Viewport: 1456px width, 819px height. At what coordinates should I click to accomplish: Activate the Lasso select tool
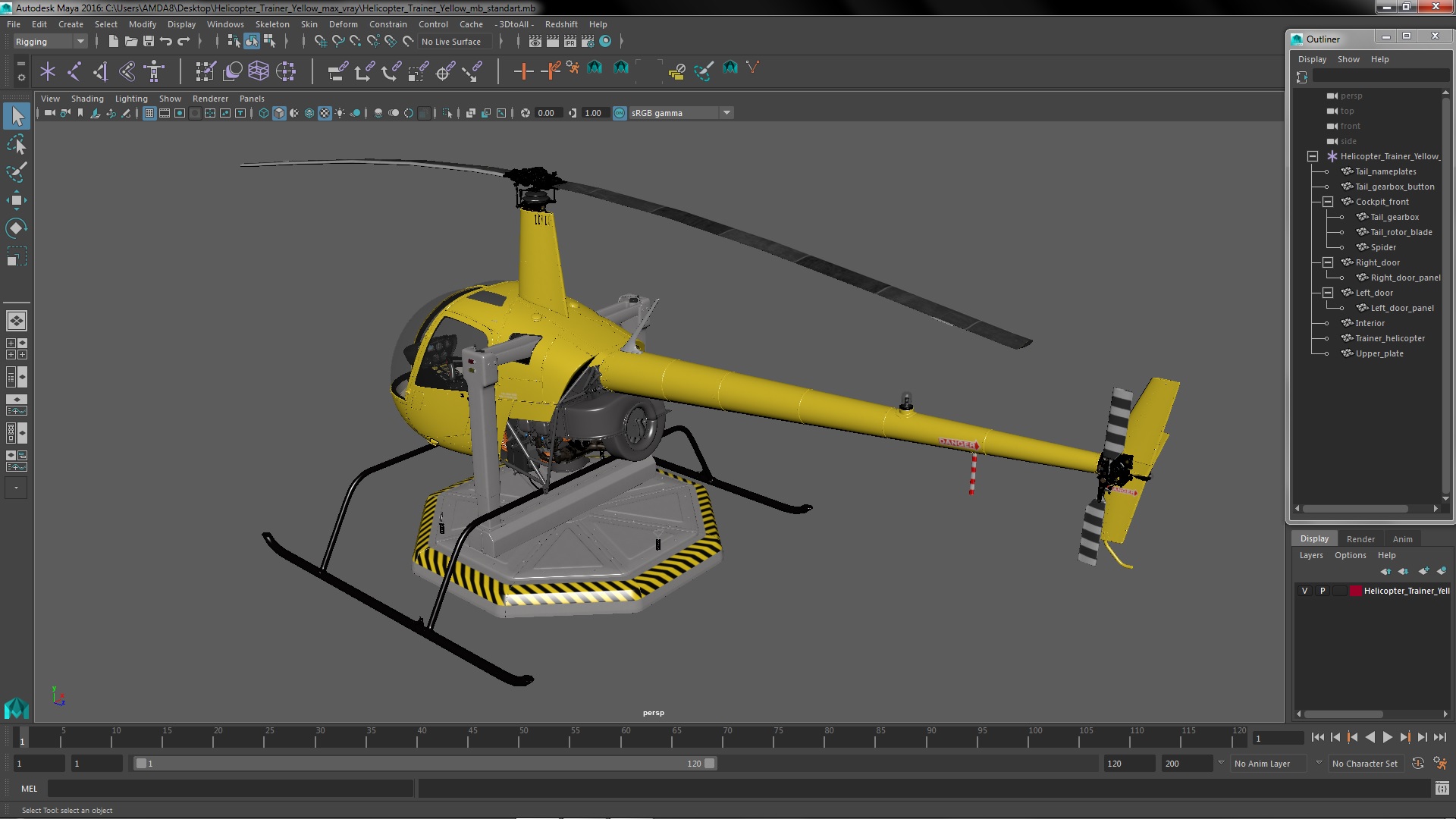[17, 144]
